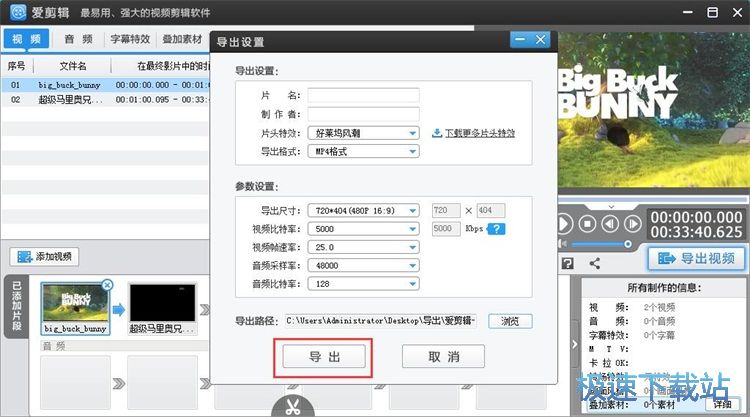Step forward one frame in the preview
This screenshot has width=750, height=417.
point(632,223)
